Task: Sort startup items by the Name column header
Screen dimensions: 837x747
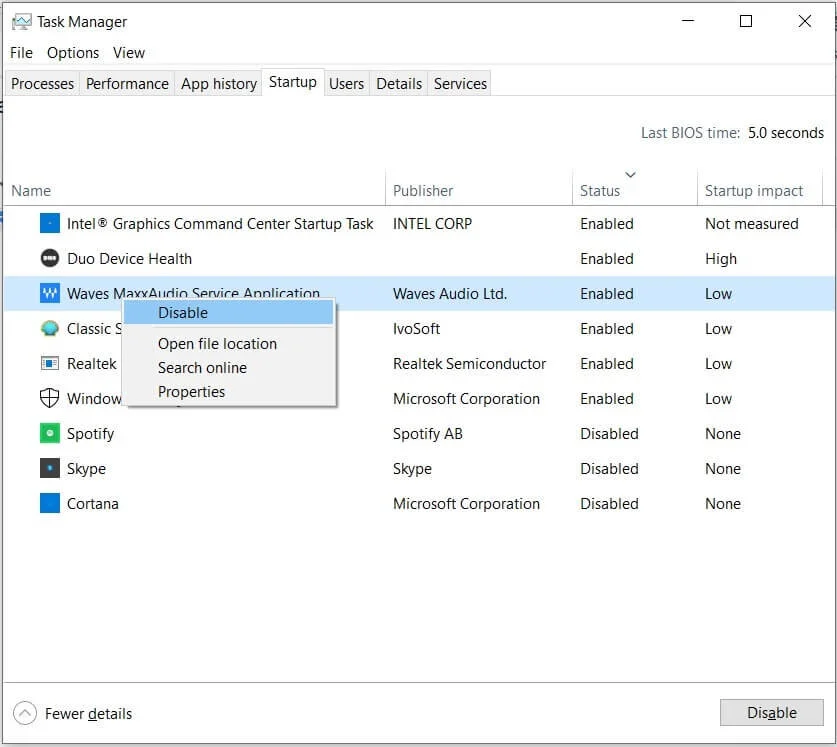Action: point(31,190)
